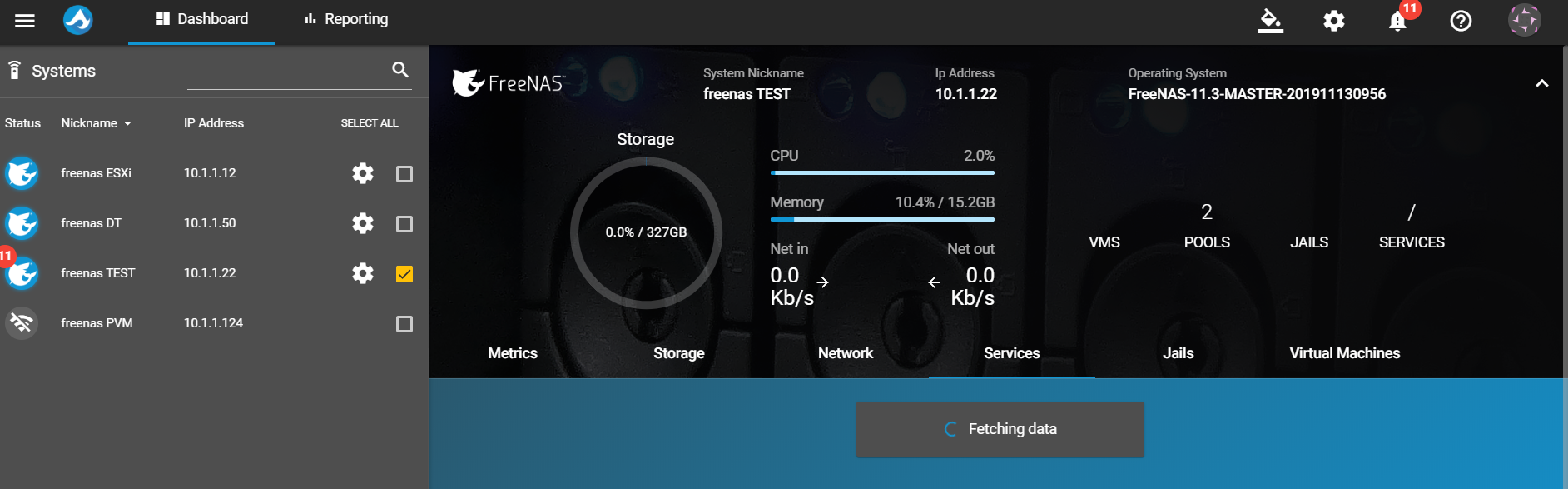The height and width of the screenshot is (489, 1568).
Task: Open the hamburger navigation menu
Action: [x=25, y=21]
